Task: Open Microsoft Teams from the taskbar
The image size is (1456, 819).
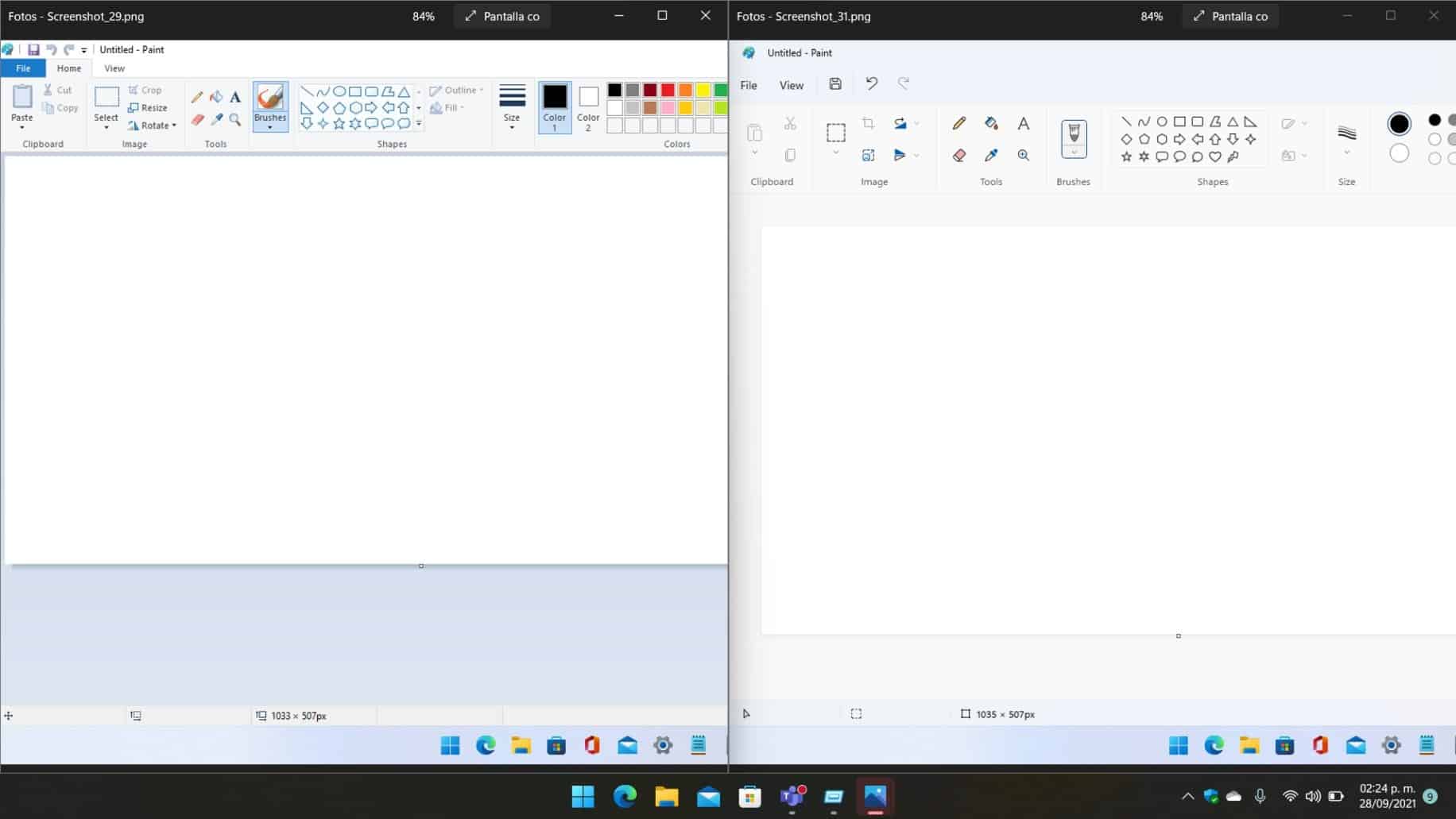Action: click(792, 796)
